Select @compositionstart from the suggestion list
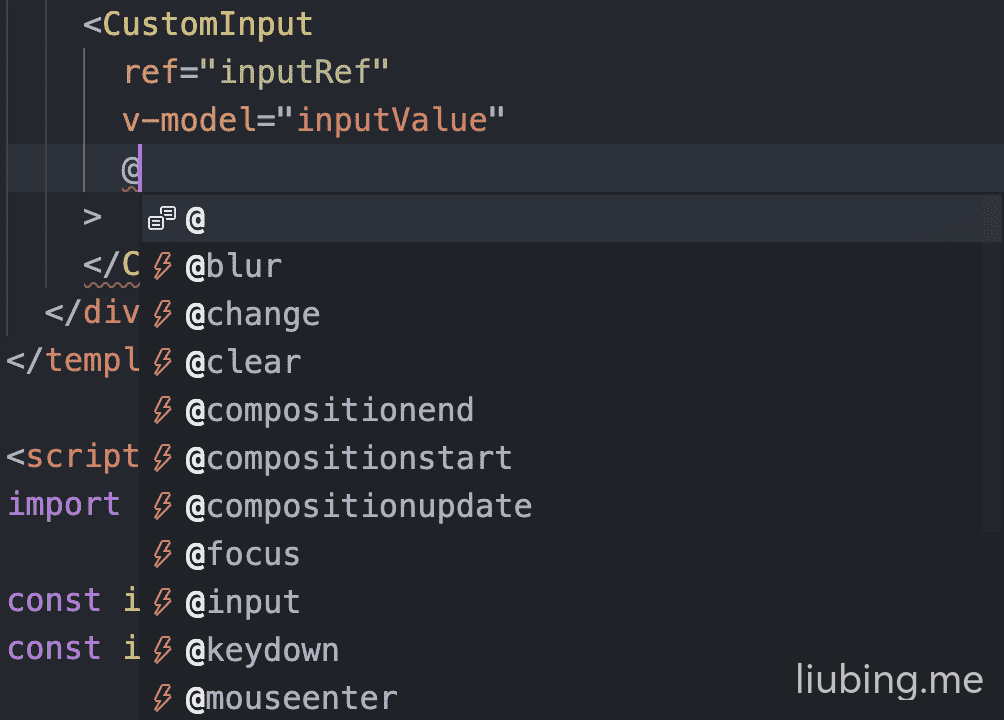This screenshot has width=1004, height=720. click(x=561, y=459)
